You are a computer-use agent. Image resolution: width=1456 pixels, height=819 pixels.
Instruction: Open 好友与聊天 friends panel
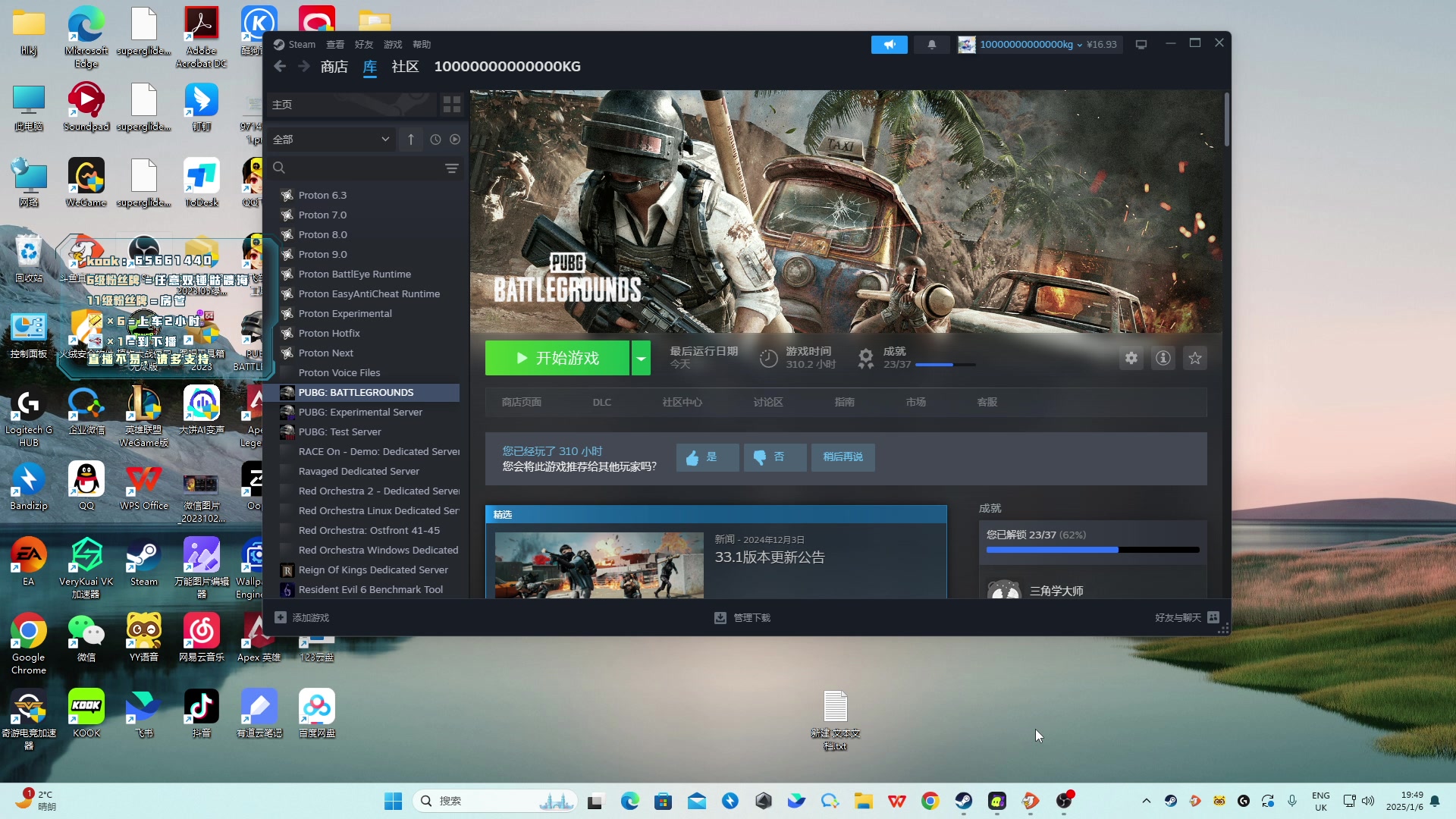(1187, 618)
